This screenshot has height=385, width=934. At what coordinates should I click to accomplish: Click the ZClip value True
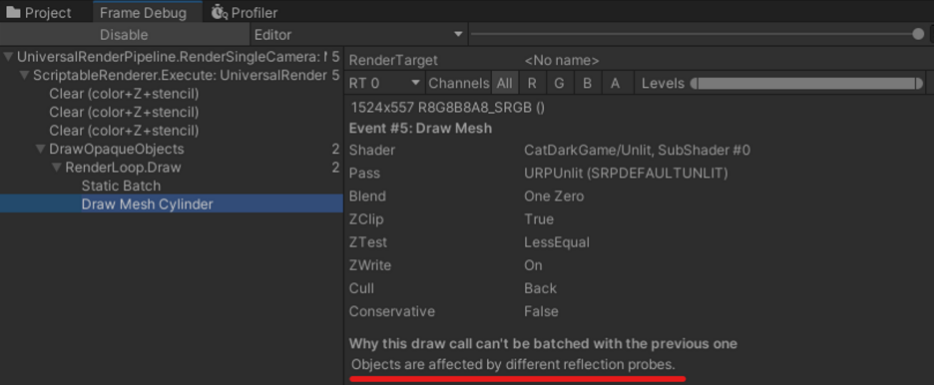[538, 219]
